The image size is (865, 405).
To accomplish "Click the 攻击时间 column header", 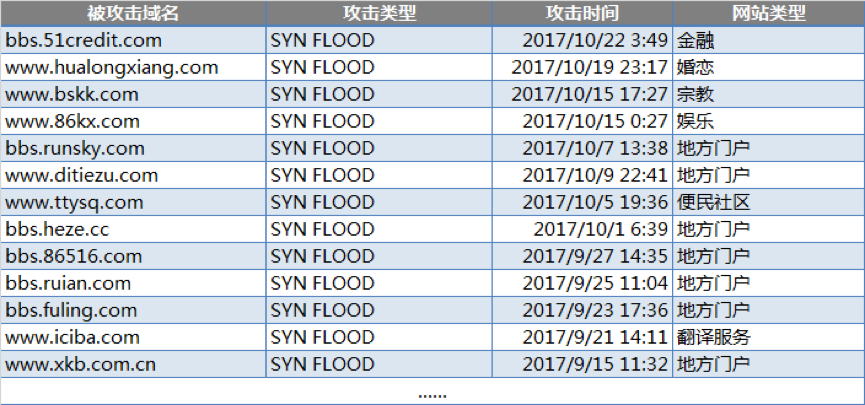I will (x=582, y=13).
